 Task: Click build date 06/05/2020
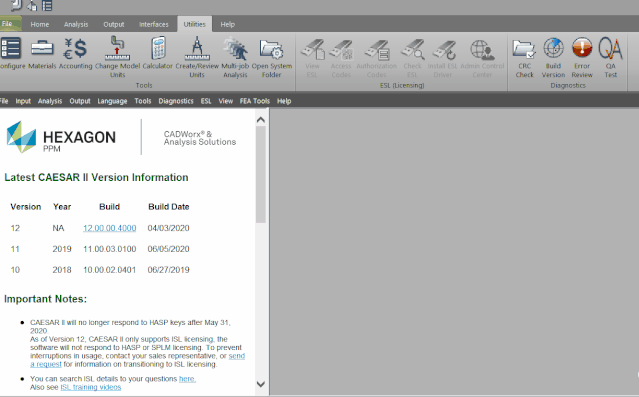[168, 249]
